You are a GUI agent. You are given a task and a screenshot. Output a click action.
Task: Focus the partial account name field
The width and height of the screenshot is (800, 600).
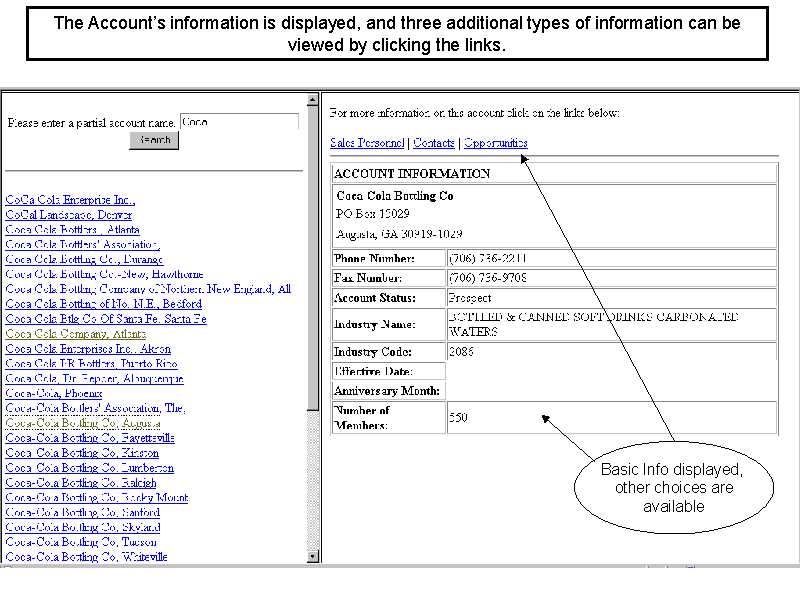coord(239,122)
